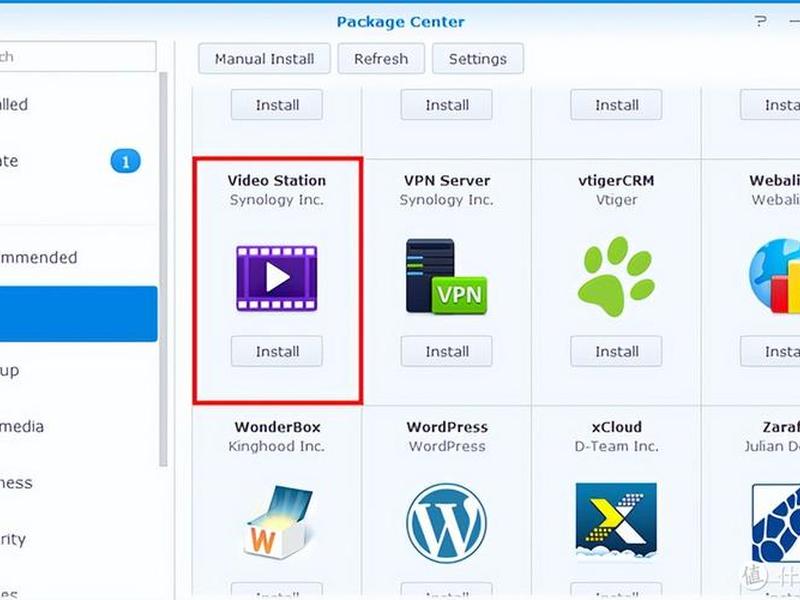The height and width of the screenshot is (600, 800).
Task: Click the Video Station title text
Action: [277, 180]
